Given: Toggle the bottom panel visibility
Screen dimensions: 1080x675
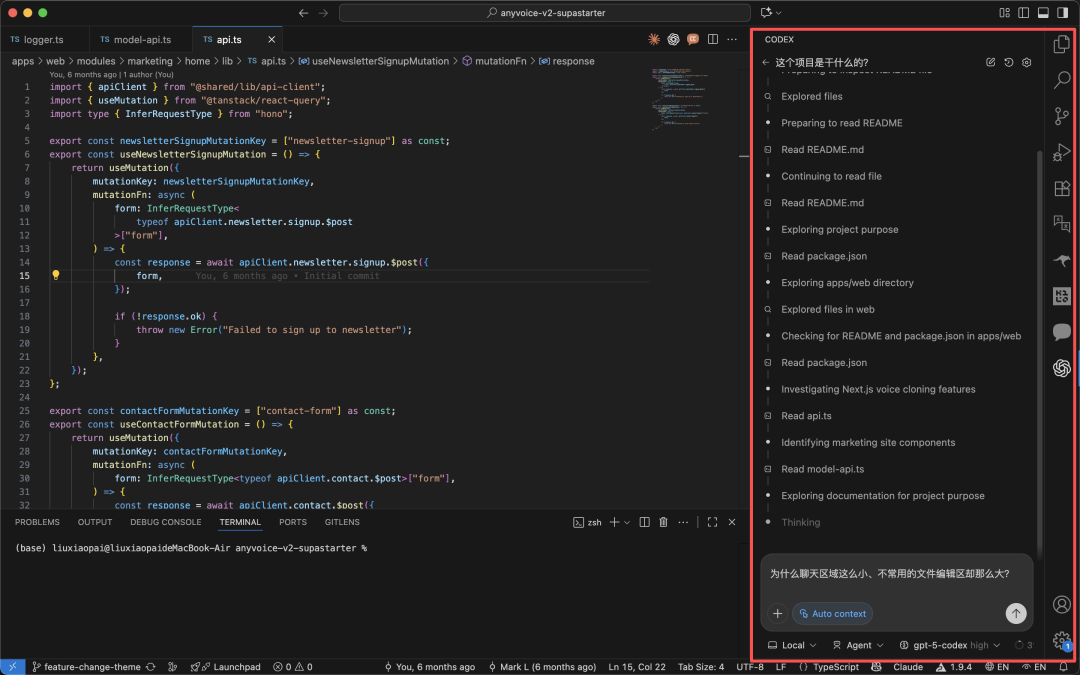Looking at the screenshot, I should 1043,12.
